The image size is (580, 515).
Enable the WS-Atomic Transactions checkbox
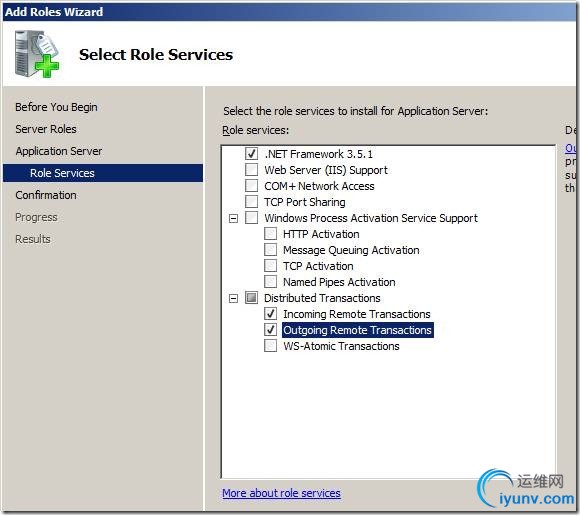click(x=270, y=346)
